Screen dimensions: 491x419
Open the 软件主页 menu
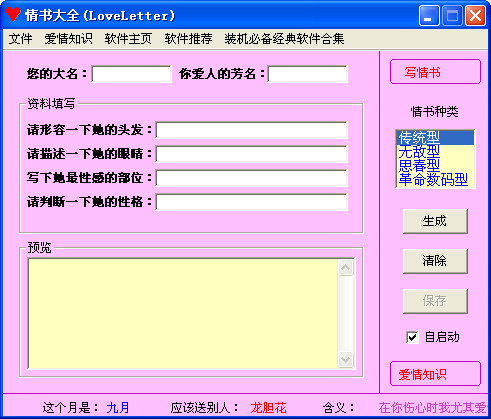click(x=128, y=39)
